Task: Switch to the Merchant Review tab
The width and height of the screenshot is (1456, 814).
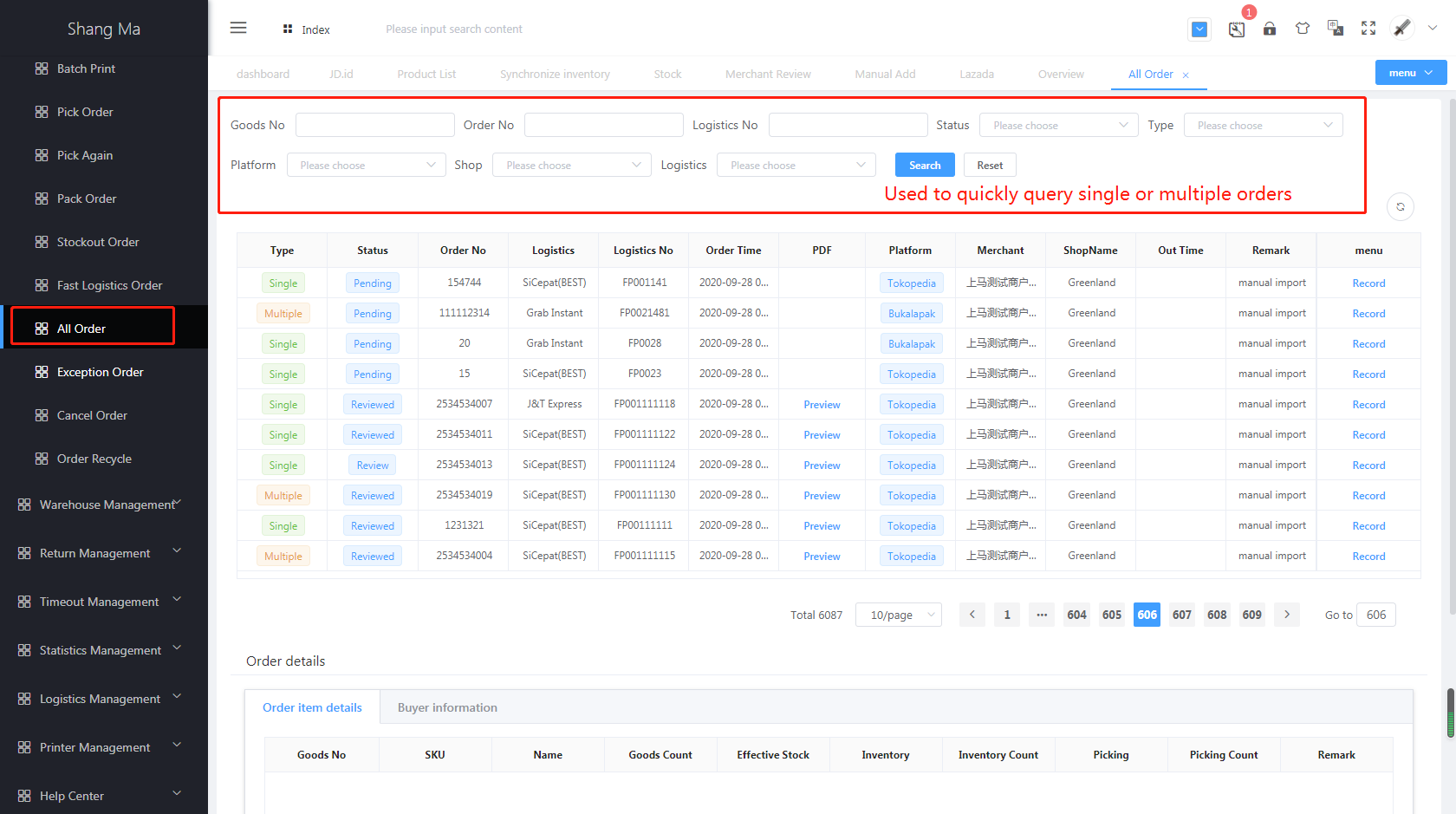Action: coord(768,74)
